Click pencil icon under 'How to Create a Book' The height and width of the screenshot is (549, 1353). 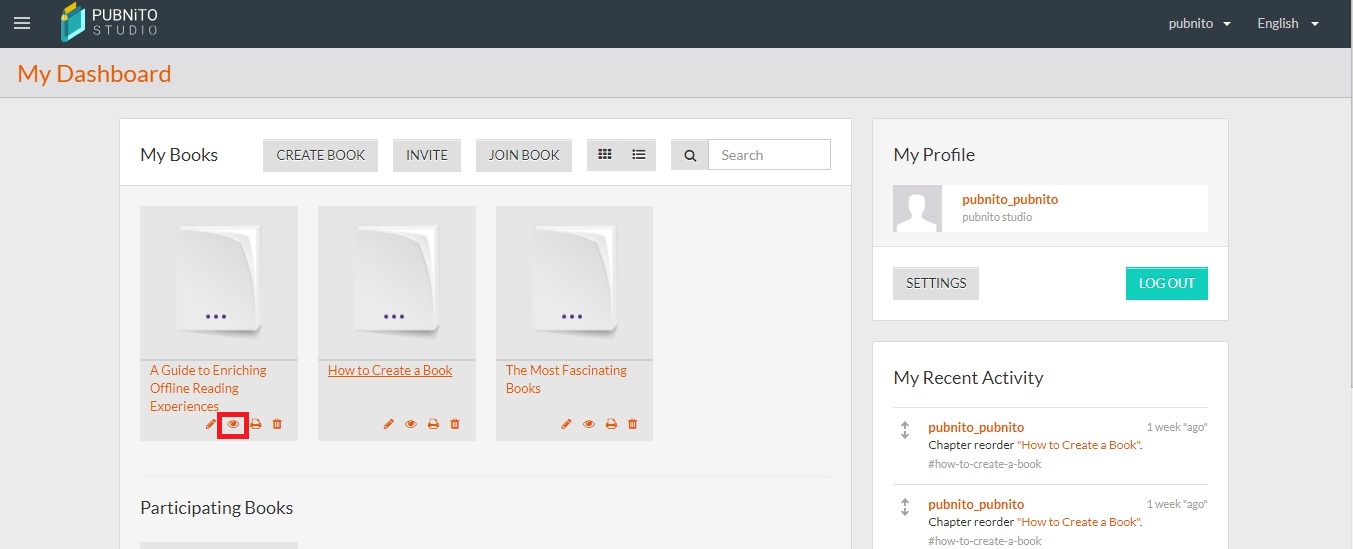pyautogui.click(x=389, y=424)
